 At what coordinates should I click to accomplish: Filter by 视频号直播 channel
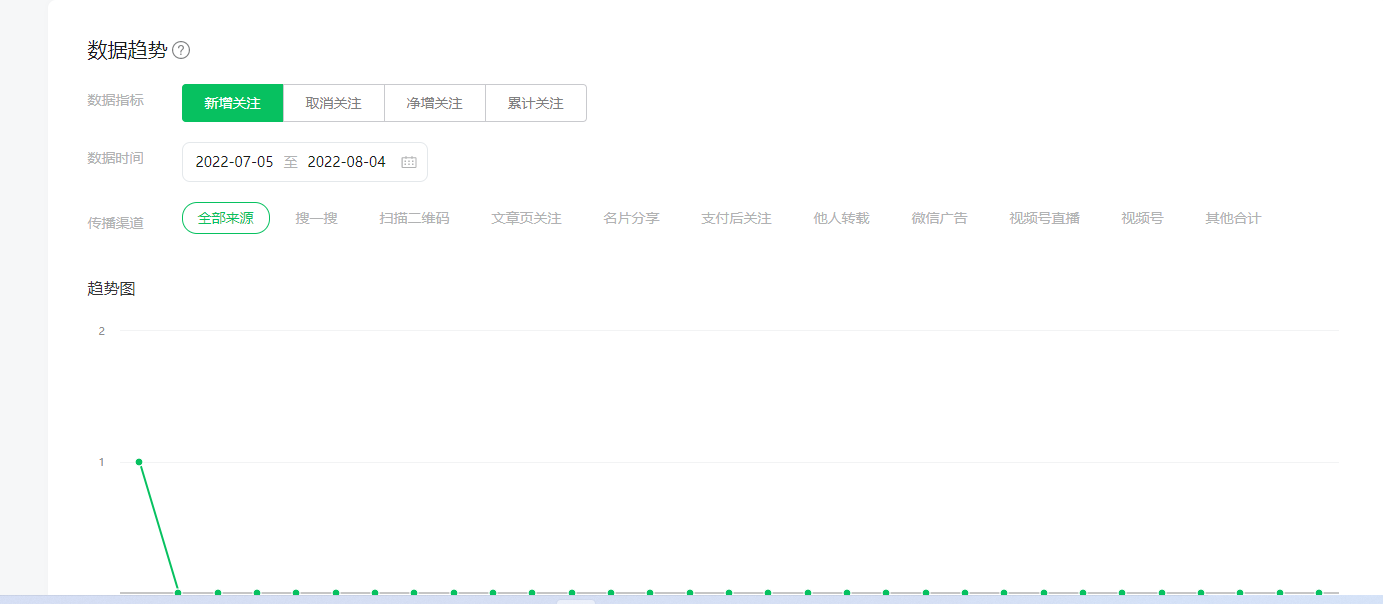[1045, 218]
